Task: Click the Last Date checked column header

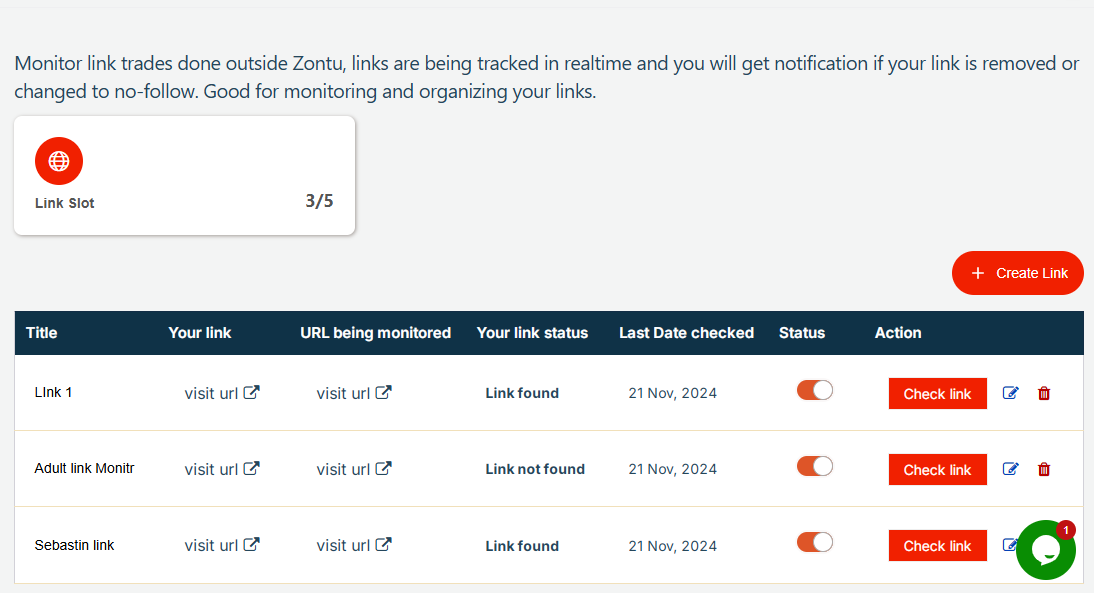Action: (x=686, y=333)
